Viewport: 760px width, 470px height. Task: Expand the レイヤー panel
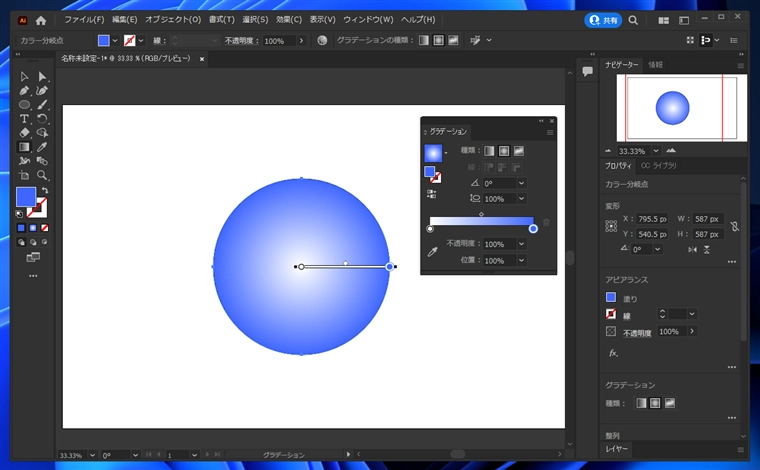point(617,449)
